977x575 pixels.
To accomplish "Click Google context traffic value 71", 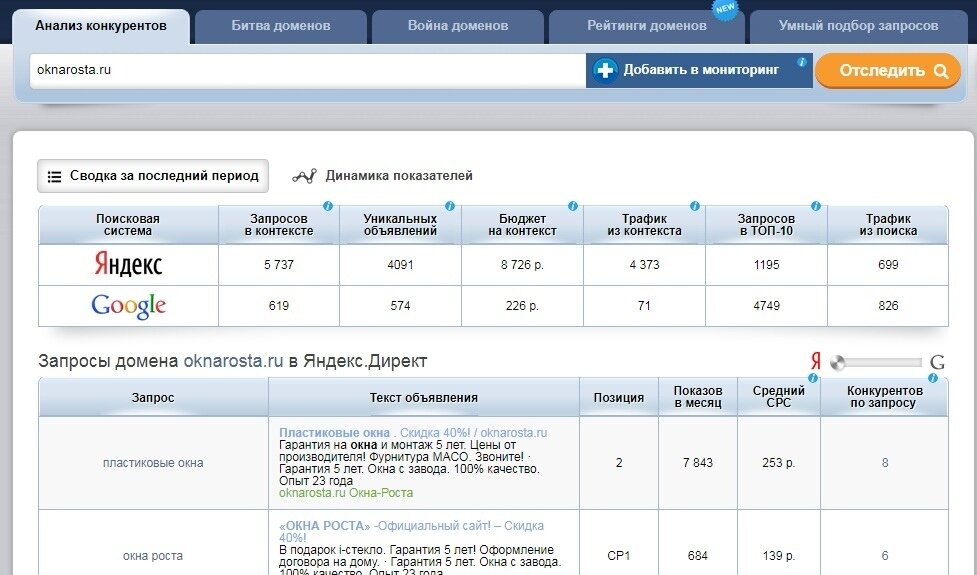I will click(644, 306).
